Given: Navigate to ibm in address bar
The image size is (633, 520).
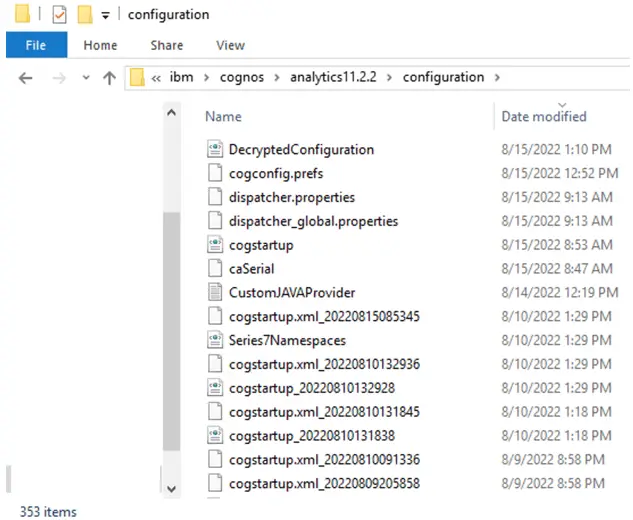Looking at the screenshot, I should tap(181, 77).
